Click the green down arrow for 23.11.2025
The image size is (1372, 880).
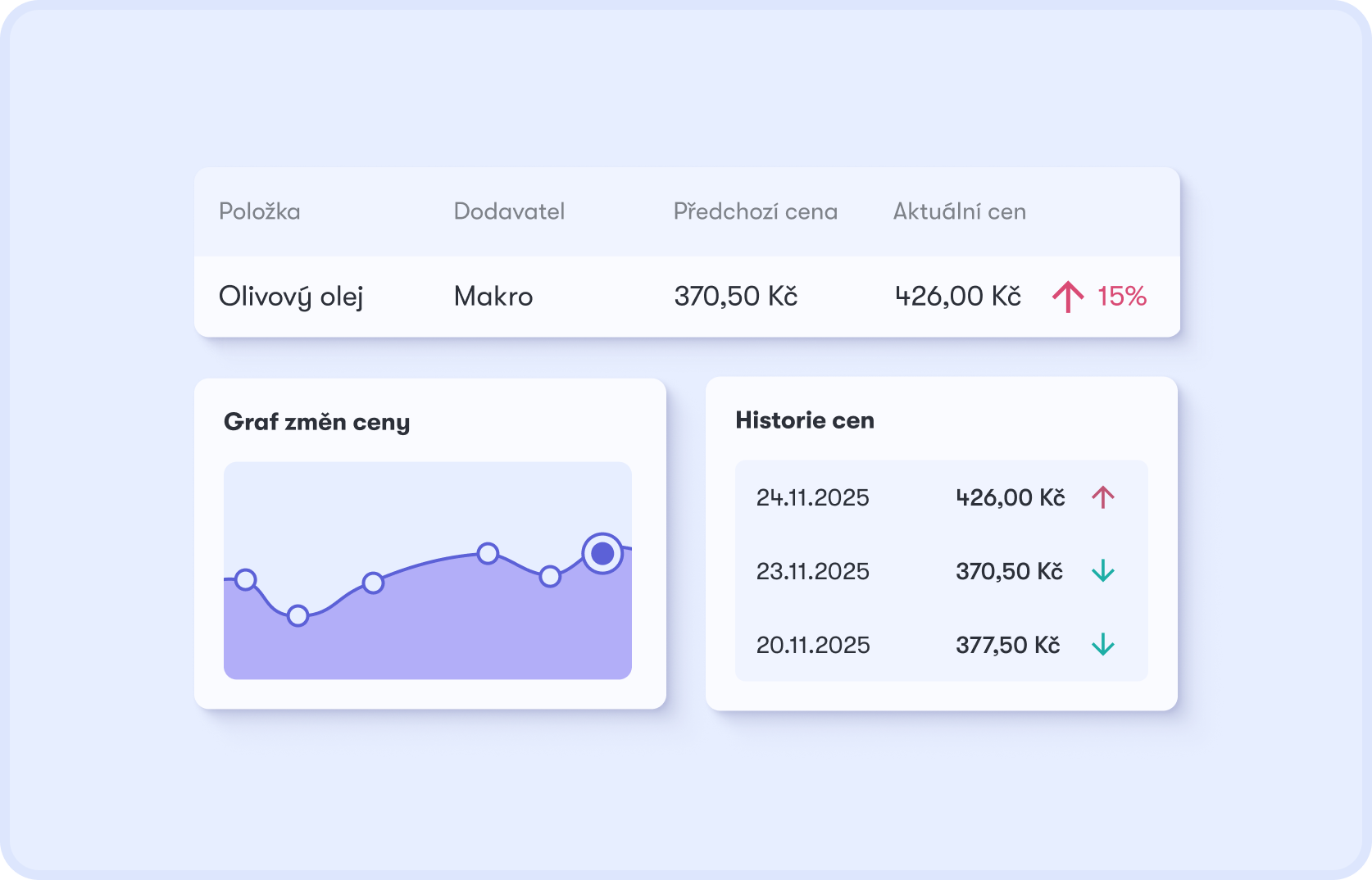pyautogui.click(x=1103, y=571)
